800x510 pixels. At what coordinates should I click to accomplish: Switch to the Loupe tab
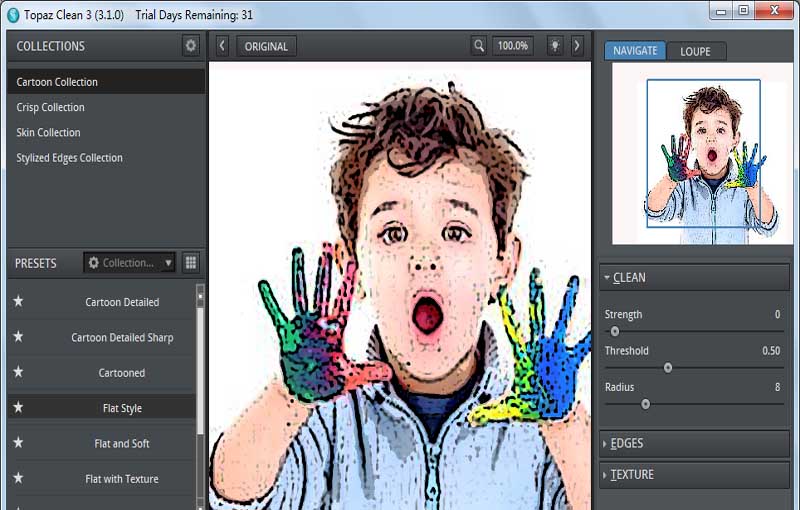pos(695,51)
